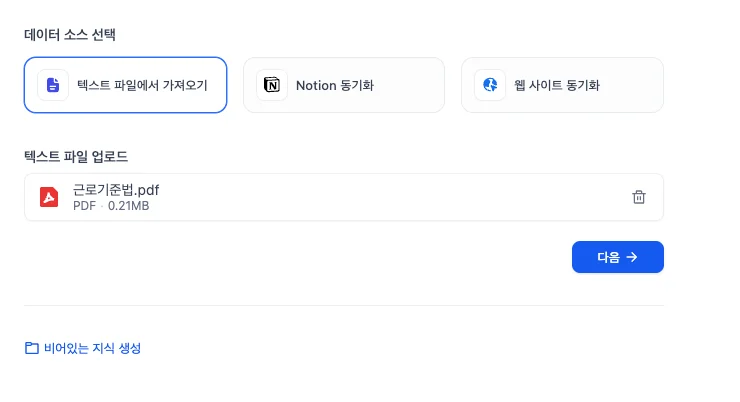Click the 0.21MB file size text

[128, 206]
